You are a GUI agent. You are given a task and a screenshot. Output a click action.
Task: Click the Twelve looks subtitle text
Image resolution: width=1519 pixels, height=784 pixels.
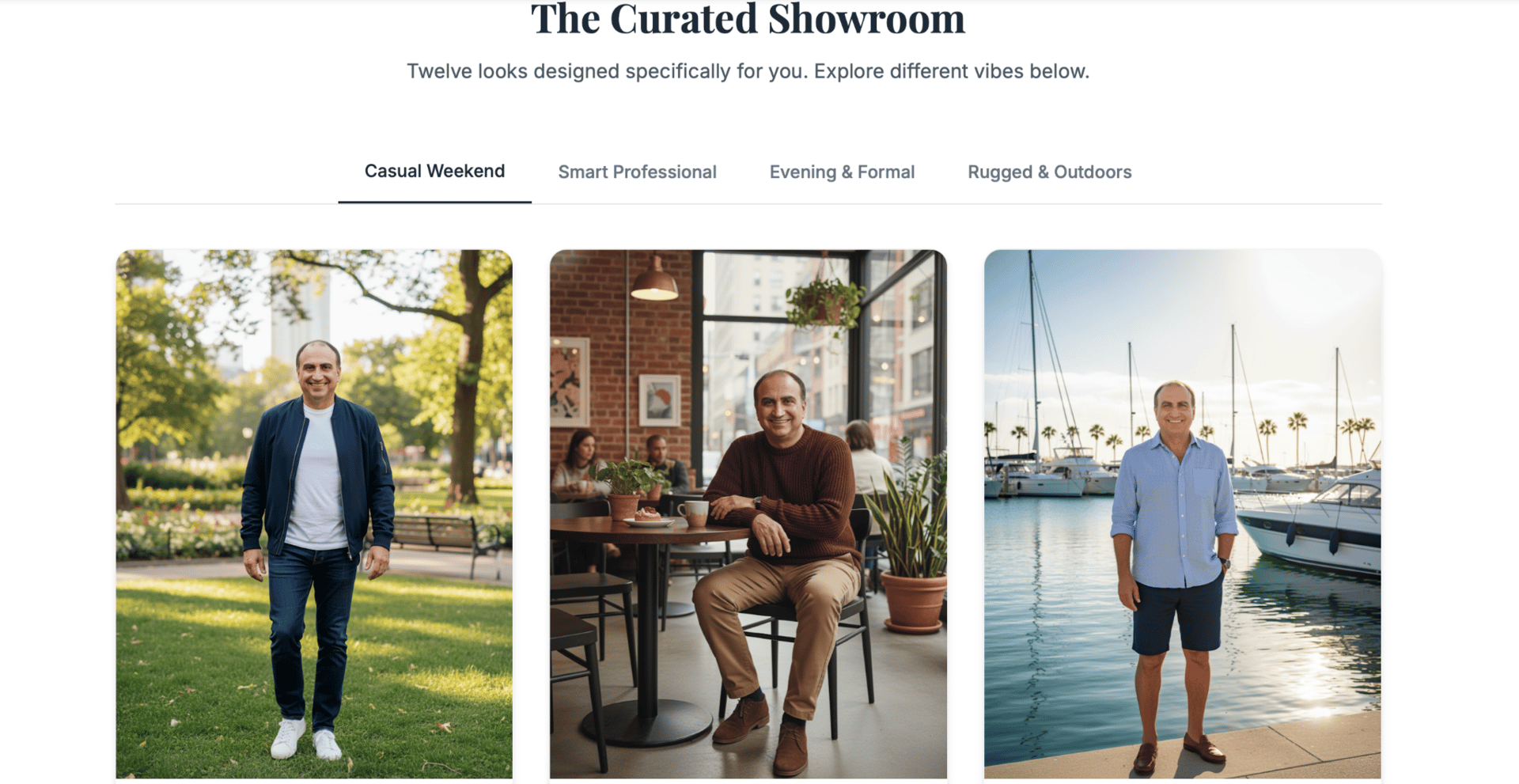pos(748,71)
